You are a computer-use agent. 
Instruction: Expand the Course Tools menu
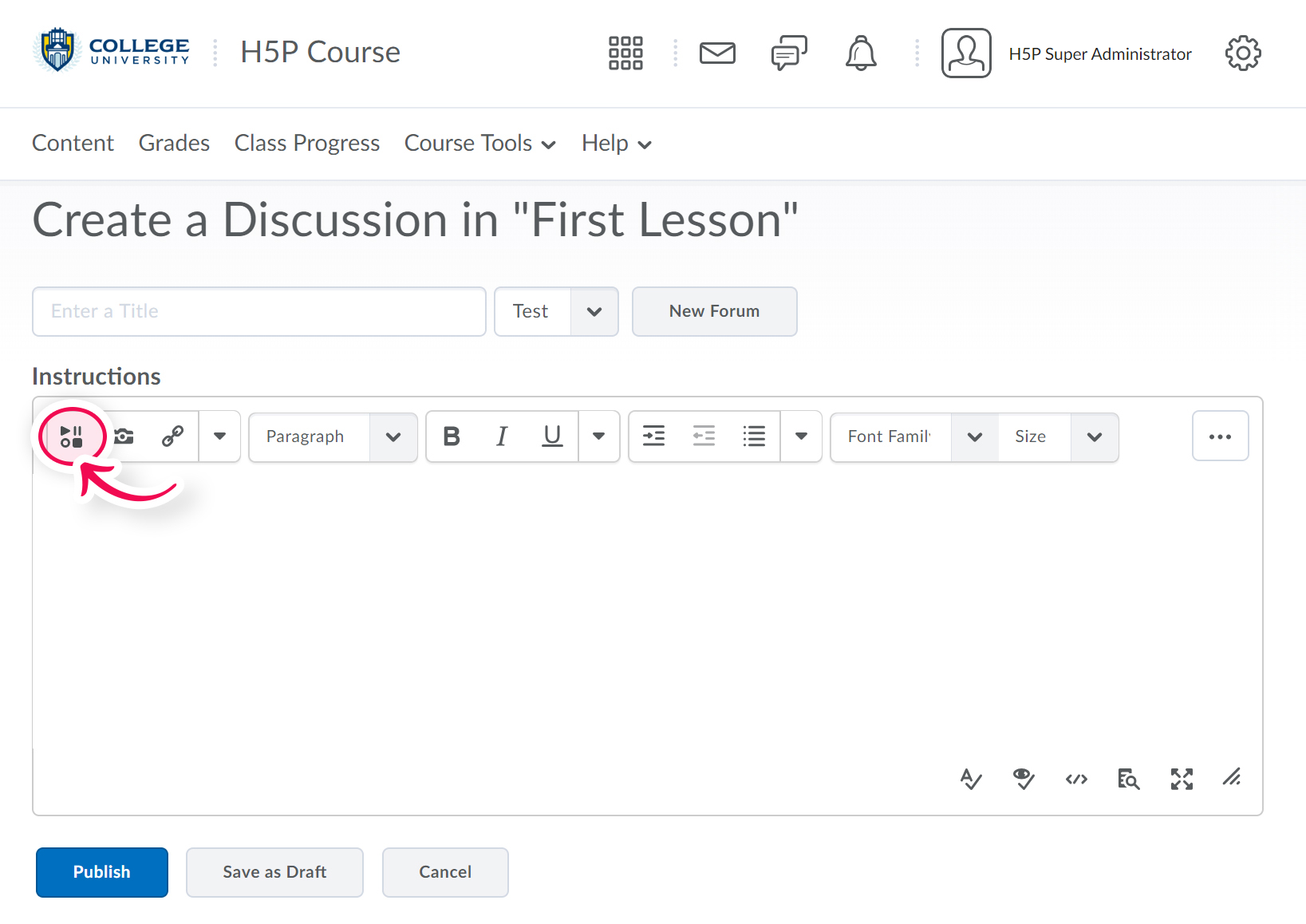[x=480, y=144]
